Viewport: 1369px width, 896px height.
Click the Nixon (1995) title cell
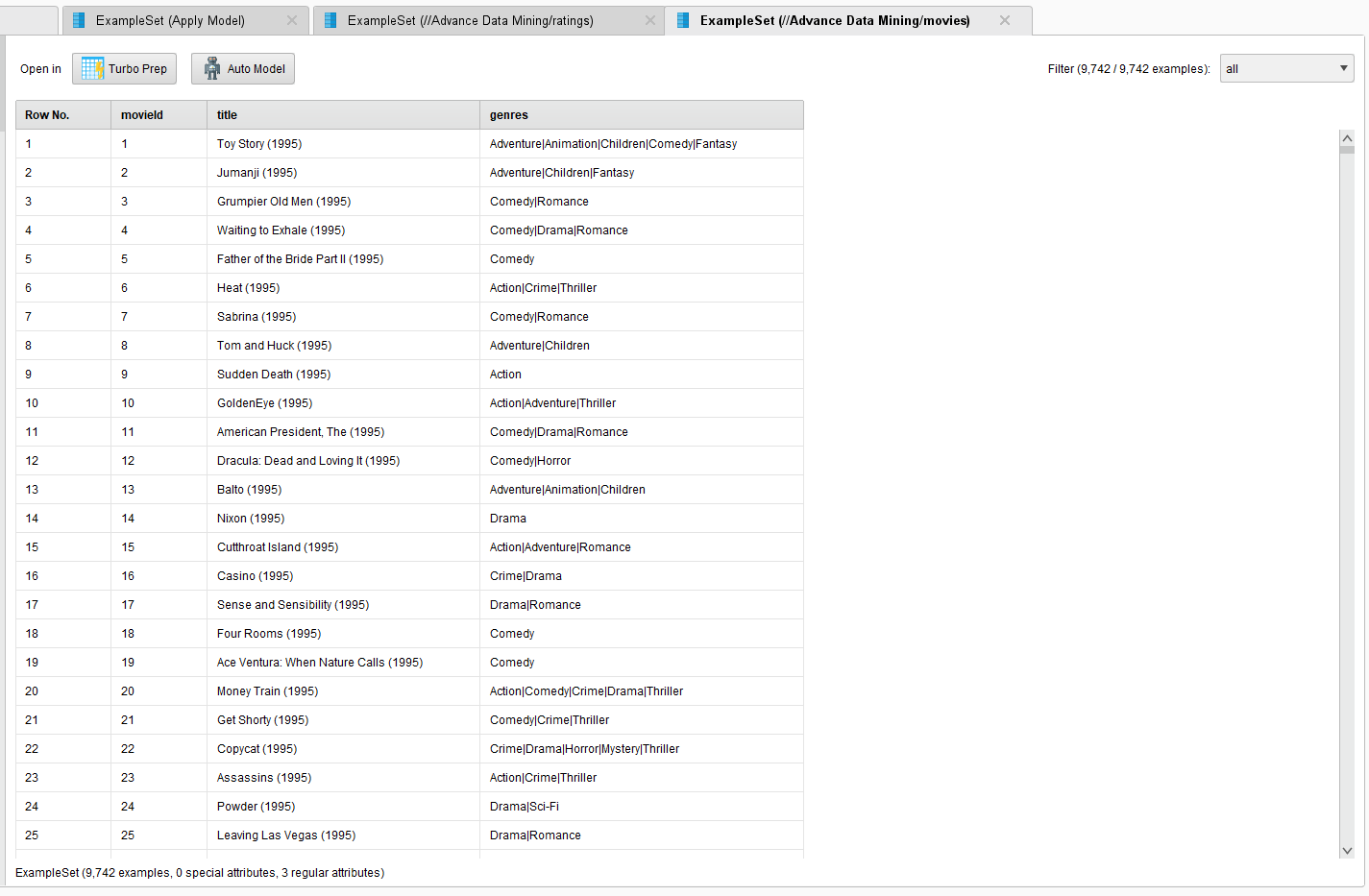[343, 519]
